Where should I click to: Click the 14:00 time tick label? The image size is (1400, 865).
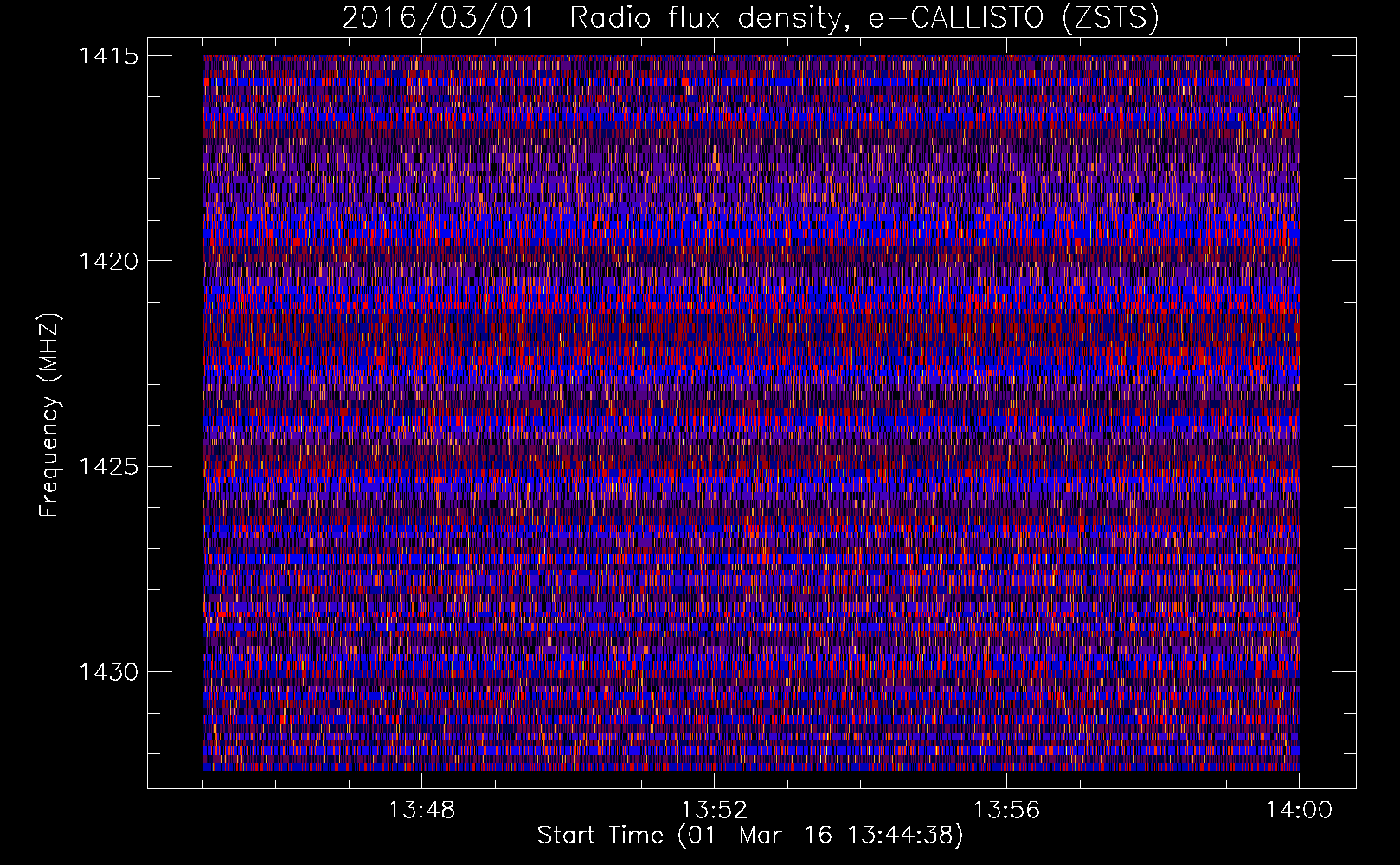tap(1299, 811)
